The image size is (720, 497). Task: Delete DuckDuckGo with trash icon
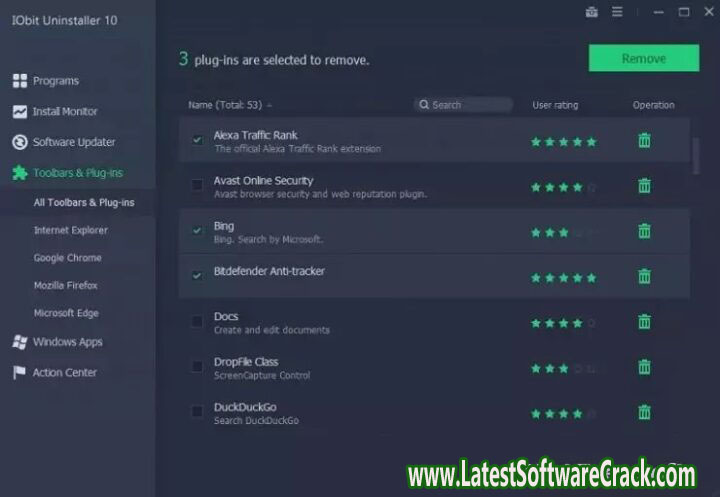tap(644, 412)
